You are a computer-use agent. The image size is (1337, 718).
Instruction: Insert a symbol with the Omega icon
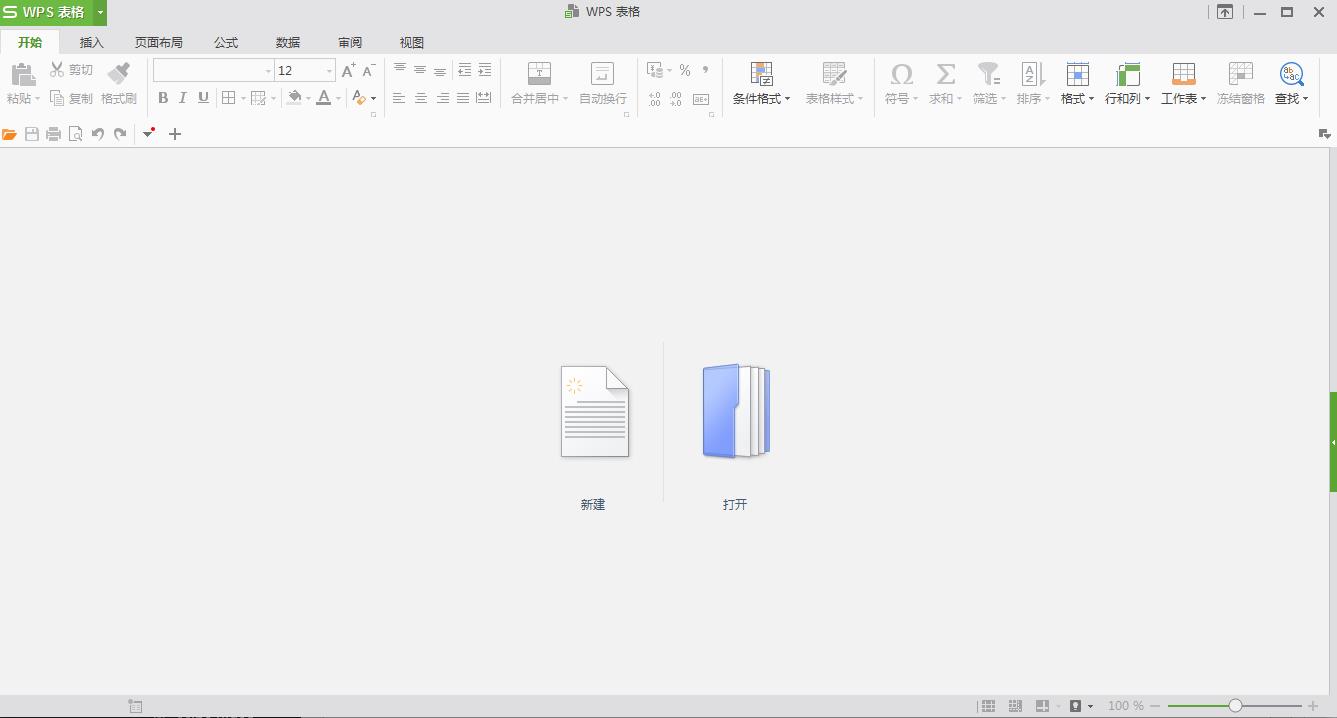pos(901,73)
